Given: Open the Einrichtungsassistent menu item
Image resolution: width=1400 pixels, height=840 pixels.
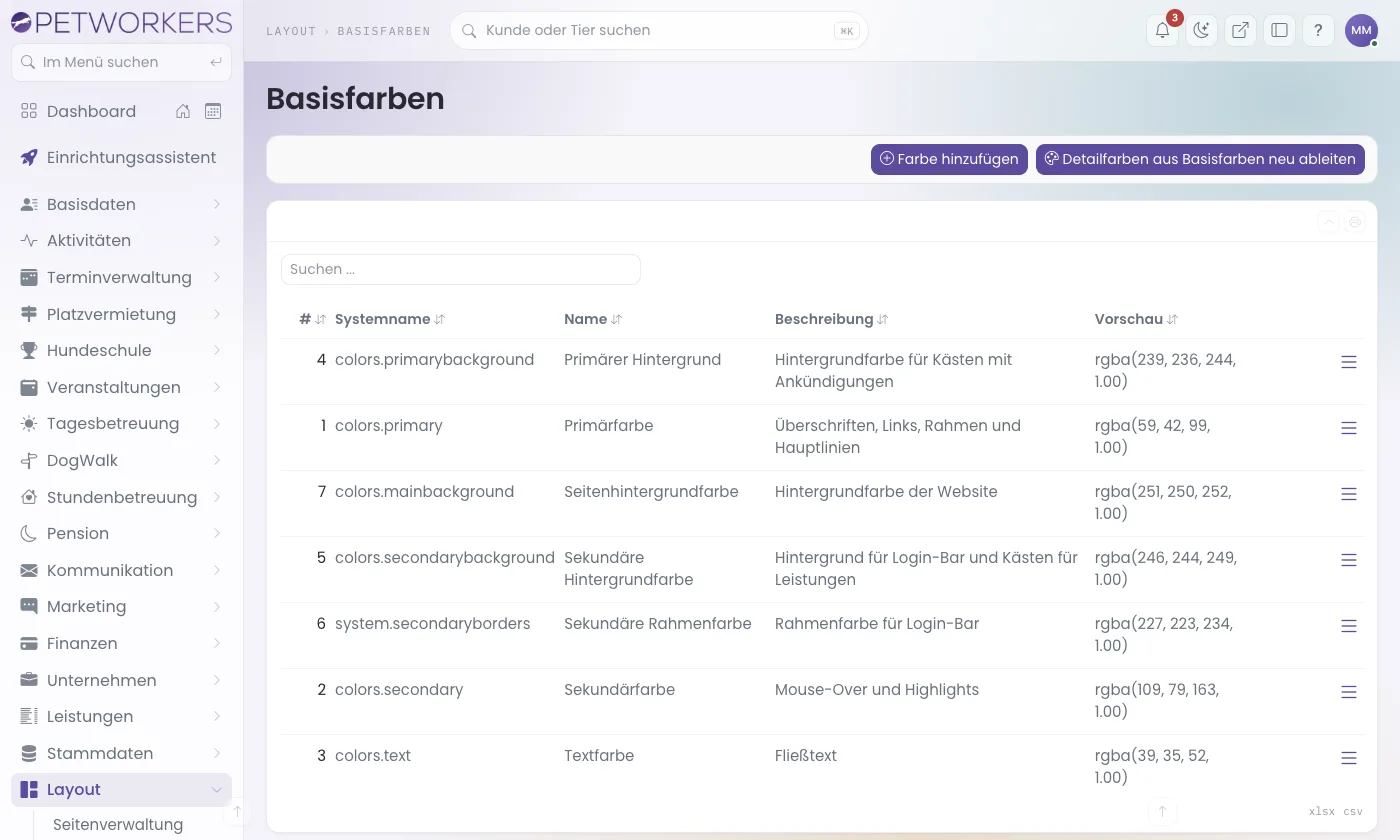Looking at the screenshot, I should [121, 158].
